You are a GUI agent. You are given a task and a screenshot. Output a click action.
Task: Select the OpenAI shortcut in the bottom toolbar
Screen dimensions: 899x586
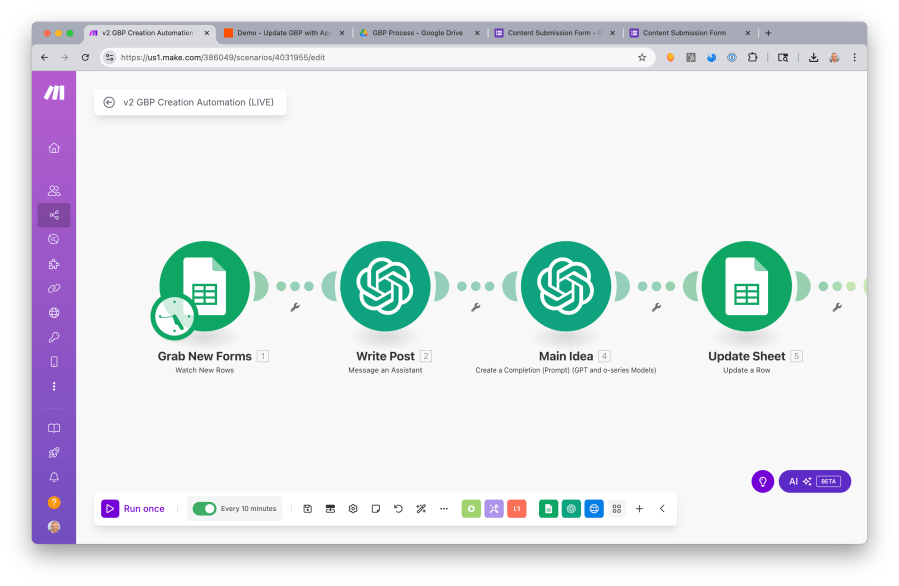coord(571,508)
